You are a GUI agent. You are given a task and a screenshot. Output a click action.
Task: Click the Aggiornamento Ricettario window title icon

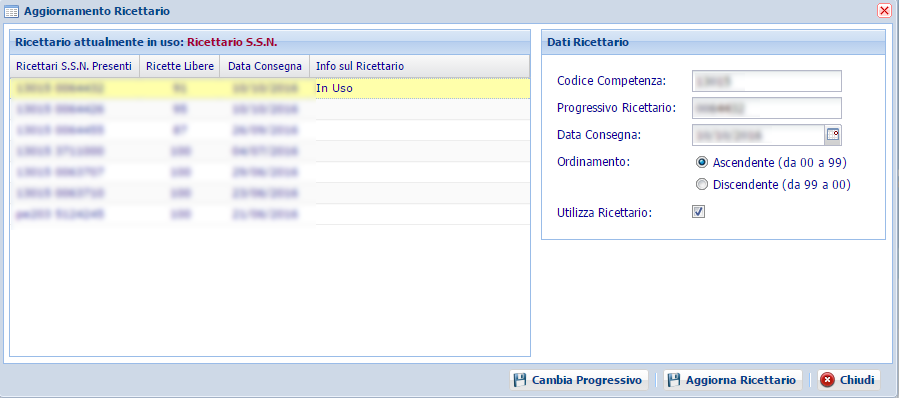(11, 11)
